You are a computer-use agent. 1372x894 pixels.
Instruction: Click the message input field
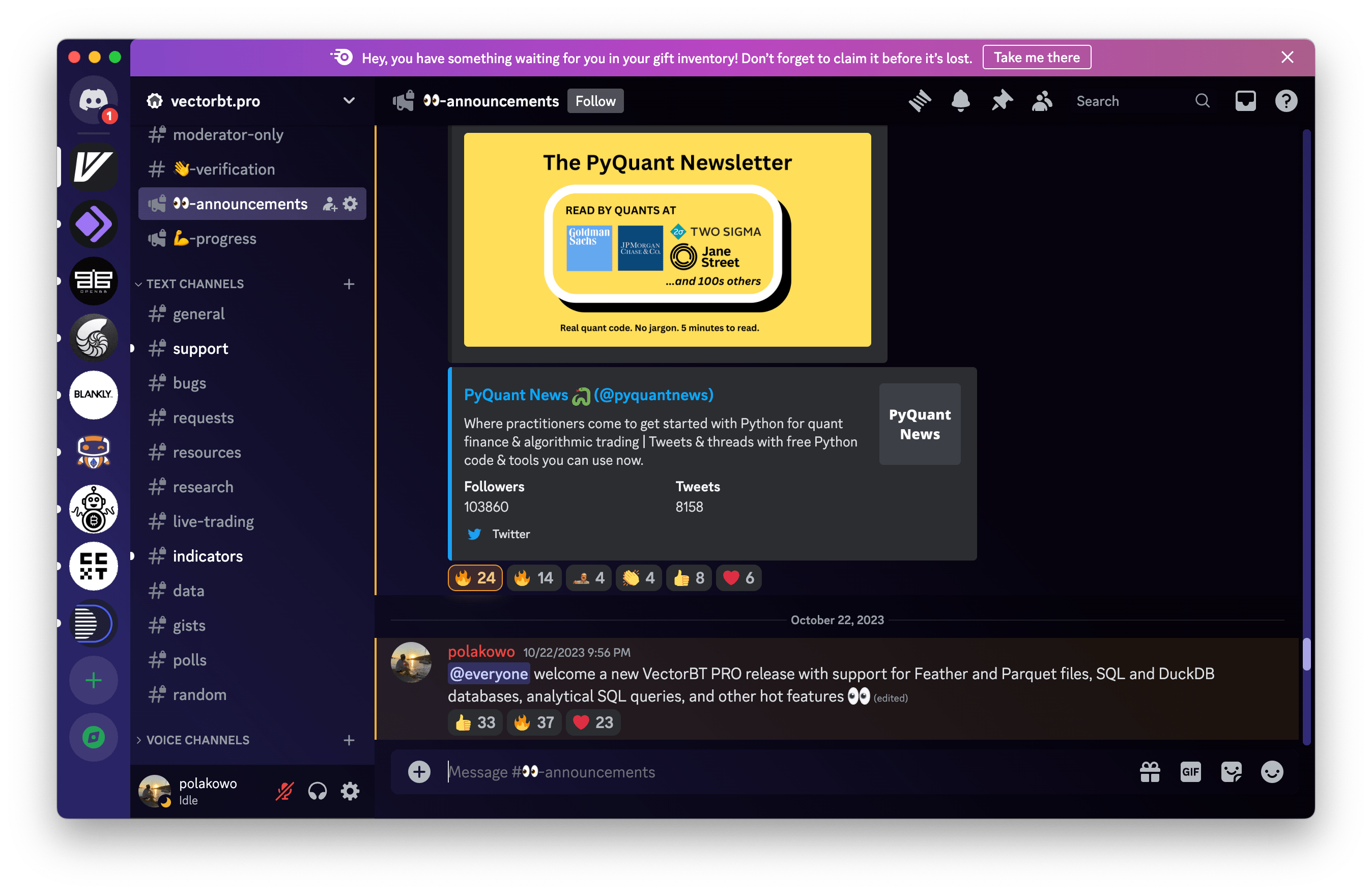[x=750, y=772]
